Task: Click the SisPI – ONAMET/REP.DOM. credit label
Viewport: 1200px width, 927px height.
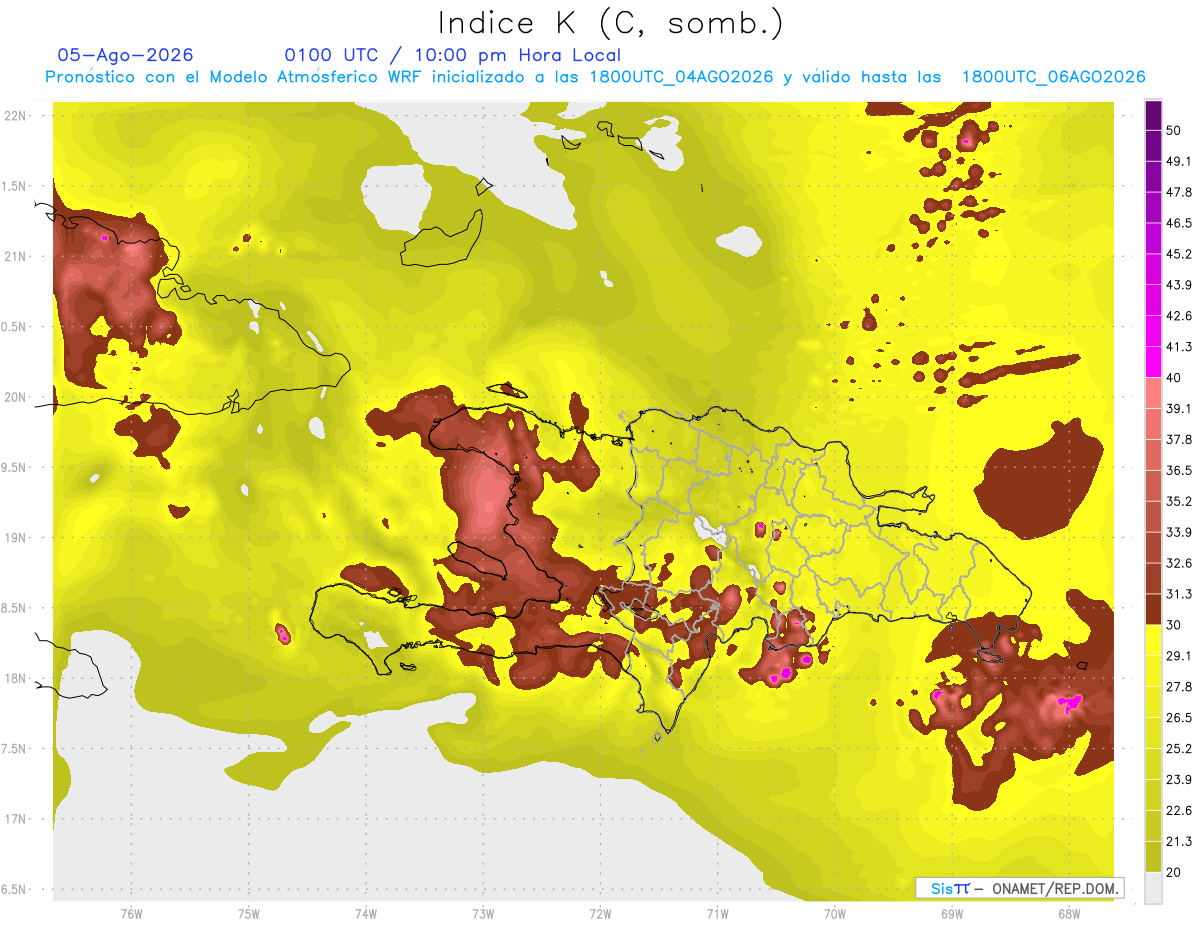Action: [x=1019, y=888]
